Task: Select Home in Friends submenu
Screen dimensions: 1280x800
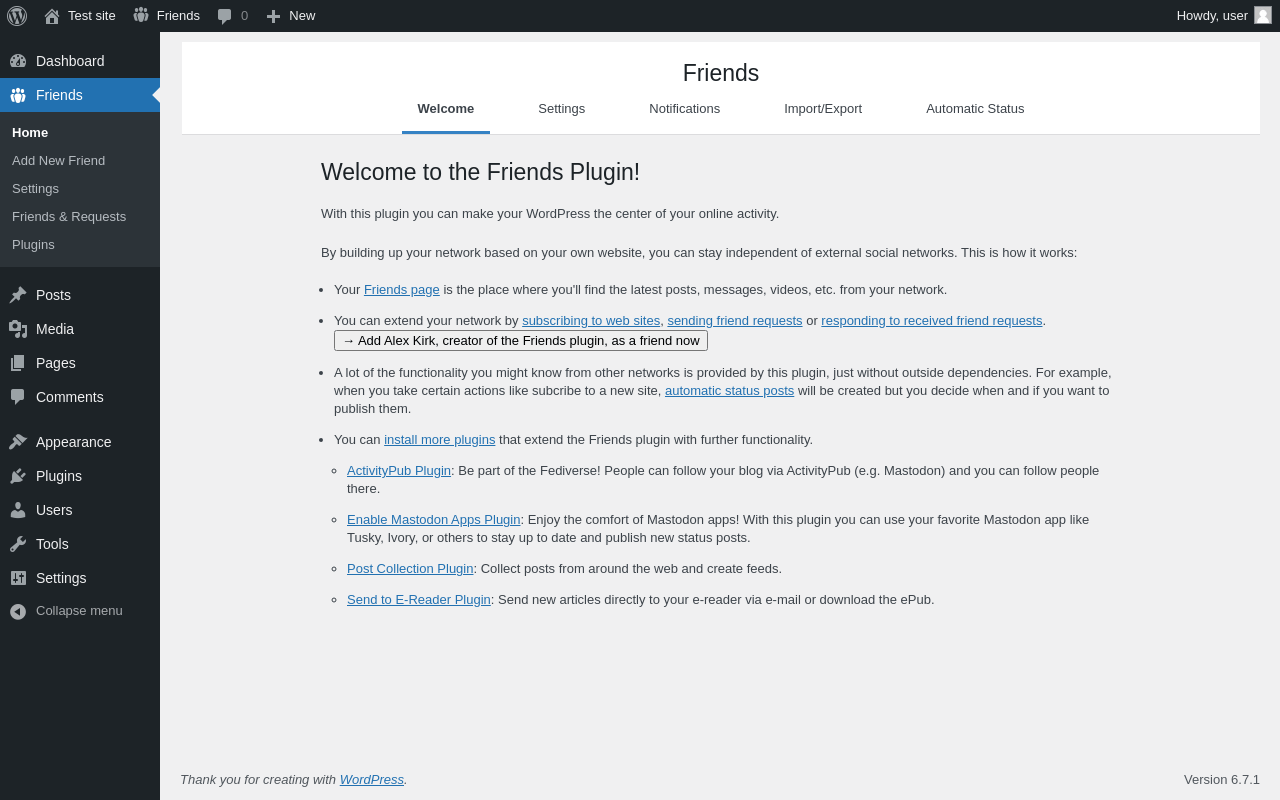Action: pos(30,133)
